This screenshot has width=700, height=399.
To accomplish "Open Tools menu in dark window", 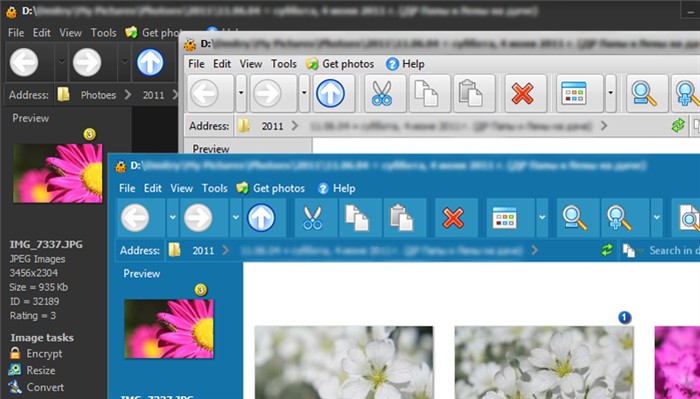I will (104, 33).
